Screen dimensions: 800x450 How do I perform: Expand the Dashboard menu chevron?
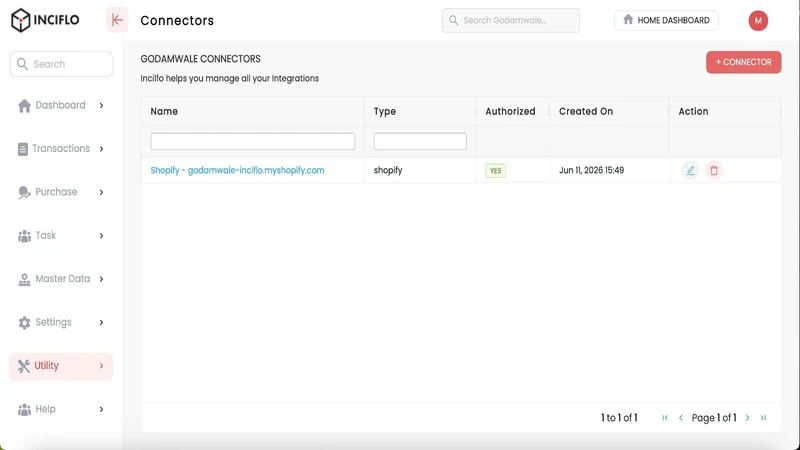pos(102,106)
